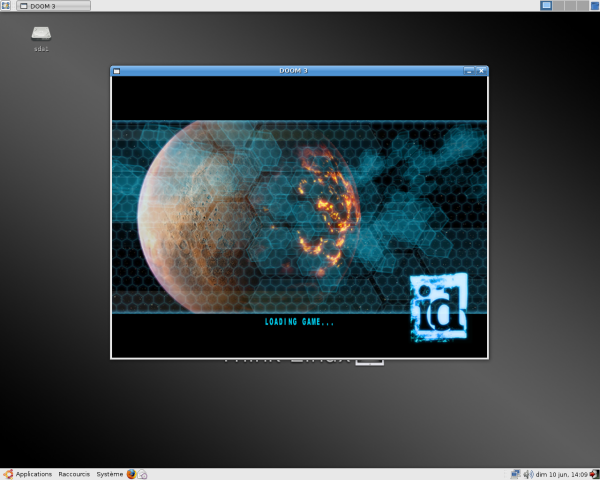Open the calendar from the clock dim 10 jun. 14:09
The image size is (600, 480).
click(561, 475)
